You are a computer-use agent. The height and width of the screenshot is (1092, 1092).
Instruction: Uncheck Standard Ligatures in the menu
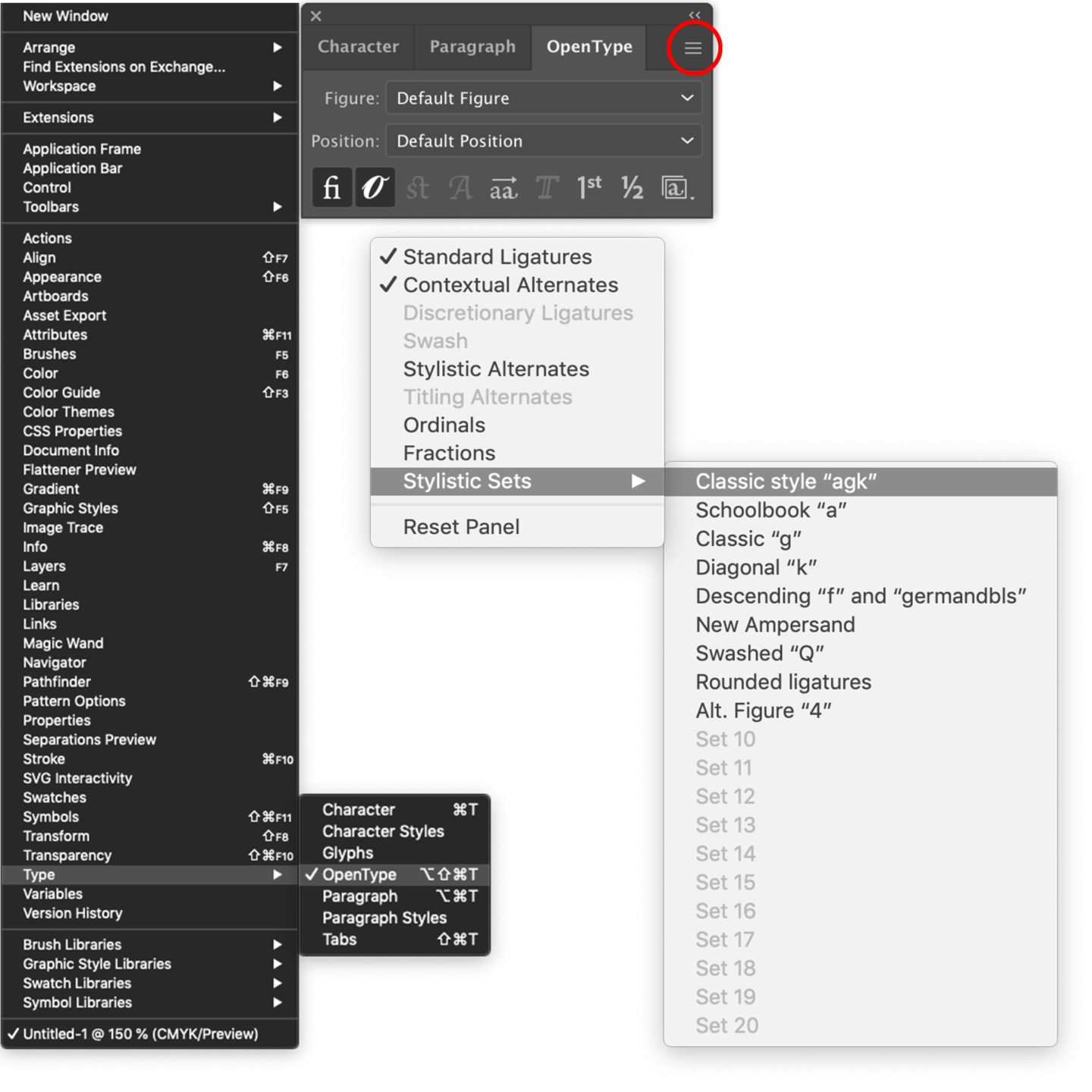point(497,257)
